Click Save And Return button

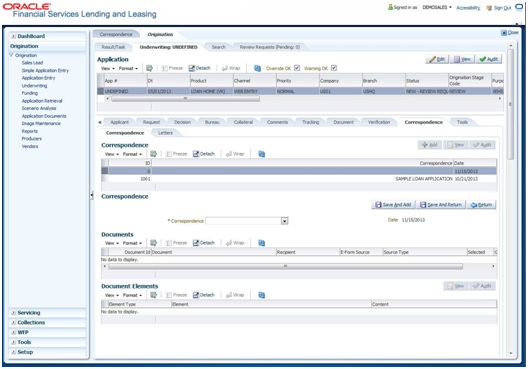click(441, 205)
